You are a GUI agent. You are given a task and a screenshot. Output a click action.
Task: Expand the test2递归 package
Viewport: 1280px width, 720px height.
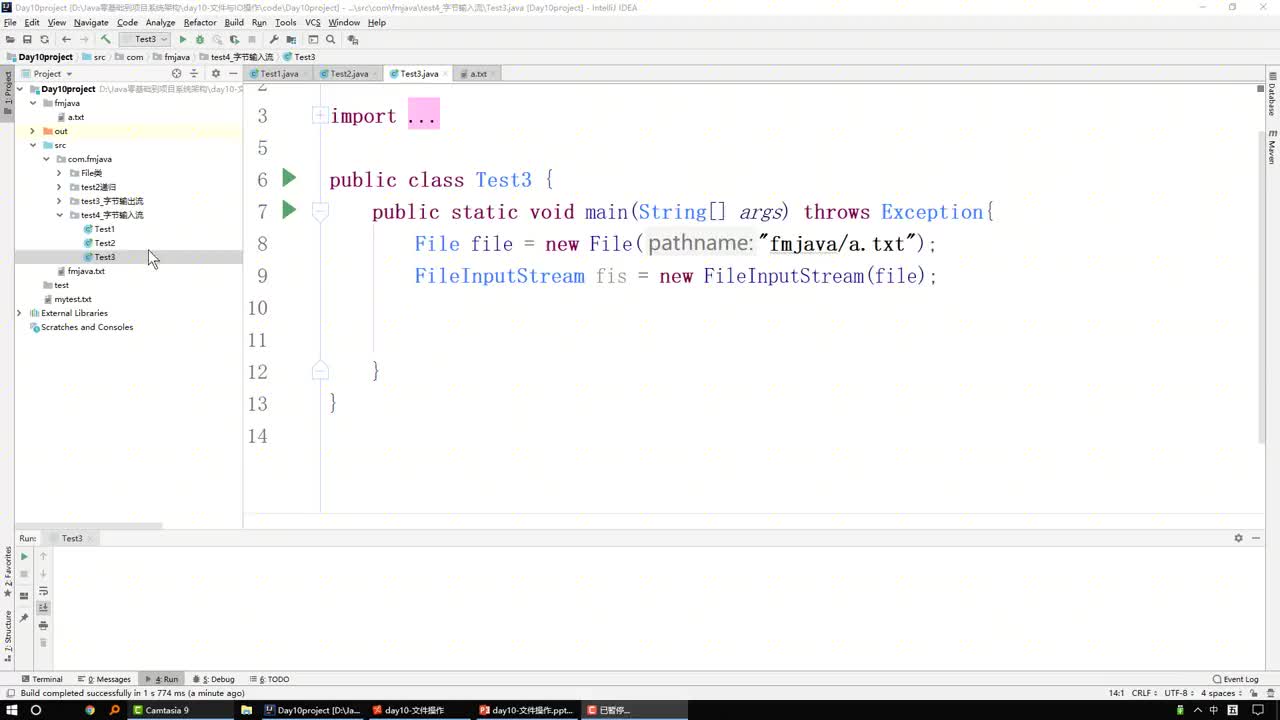point(59,187)
